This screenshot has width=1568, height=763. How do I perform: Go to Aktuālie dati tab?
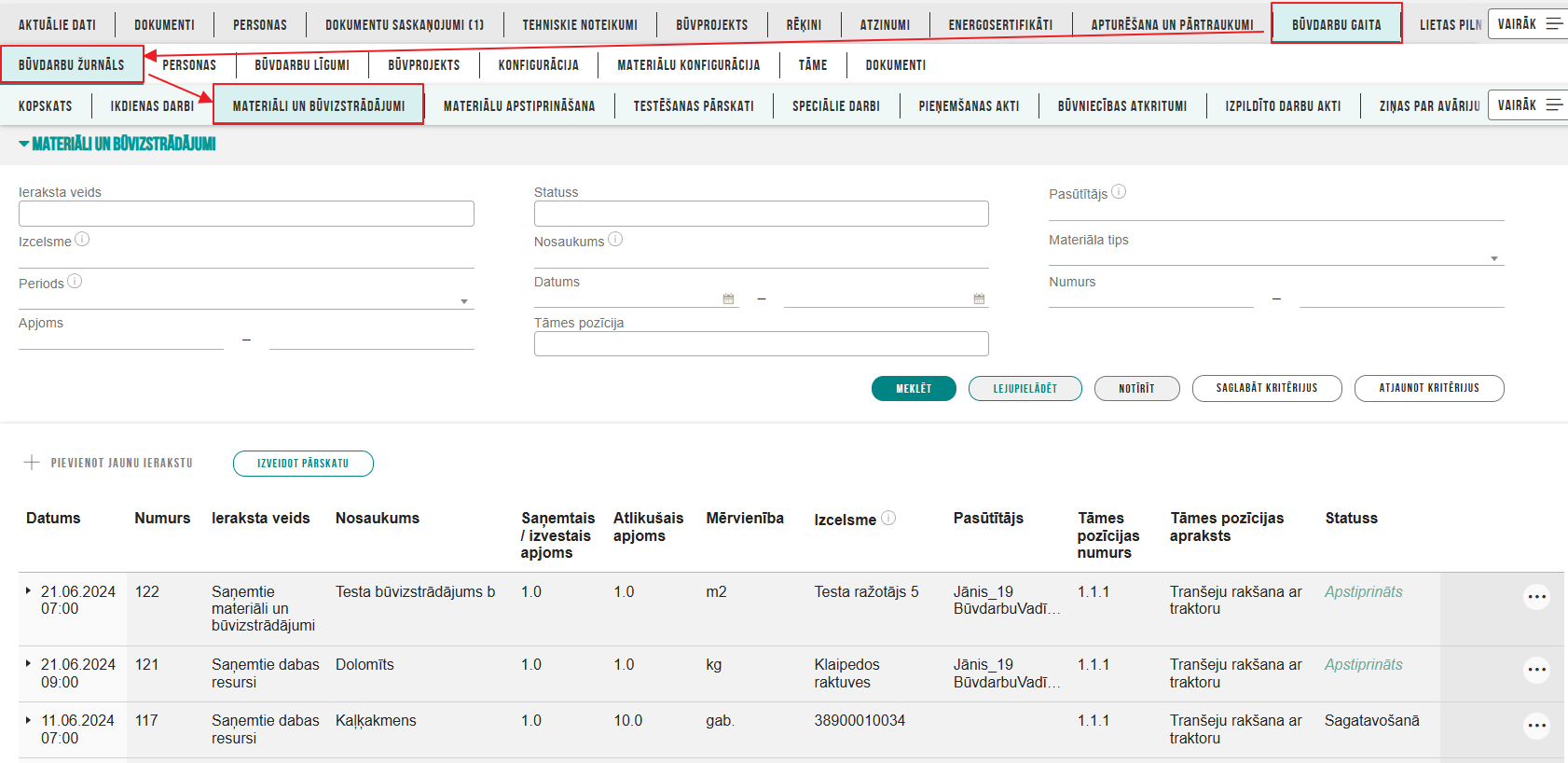(x=57, y=25)
